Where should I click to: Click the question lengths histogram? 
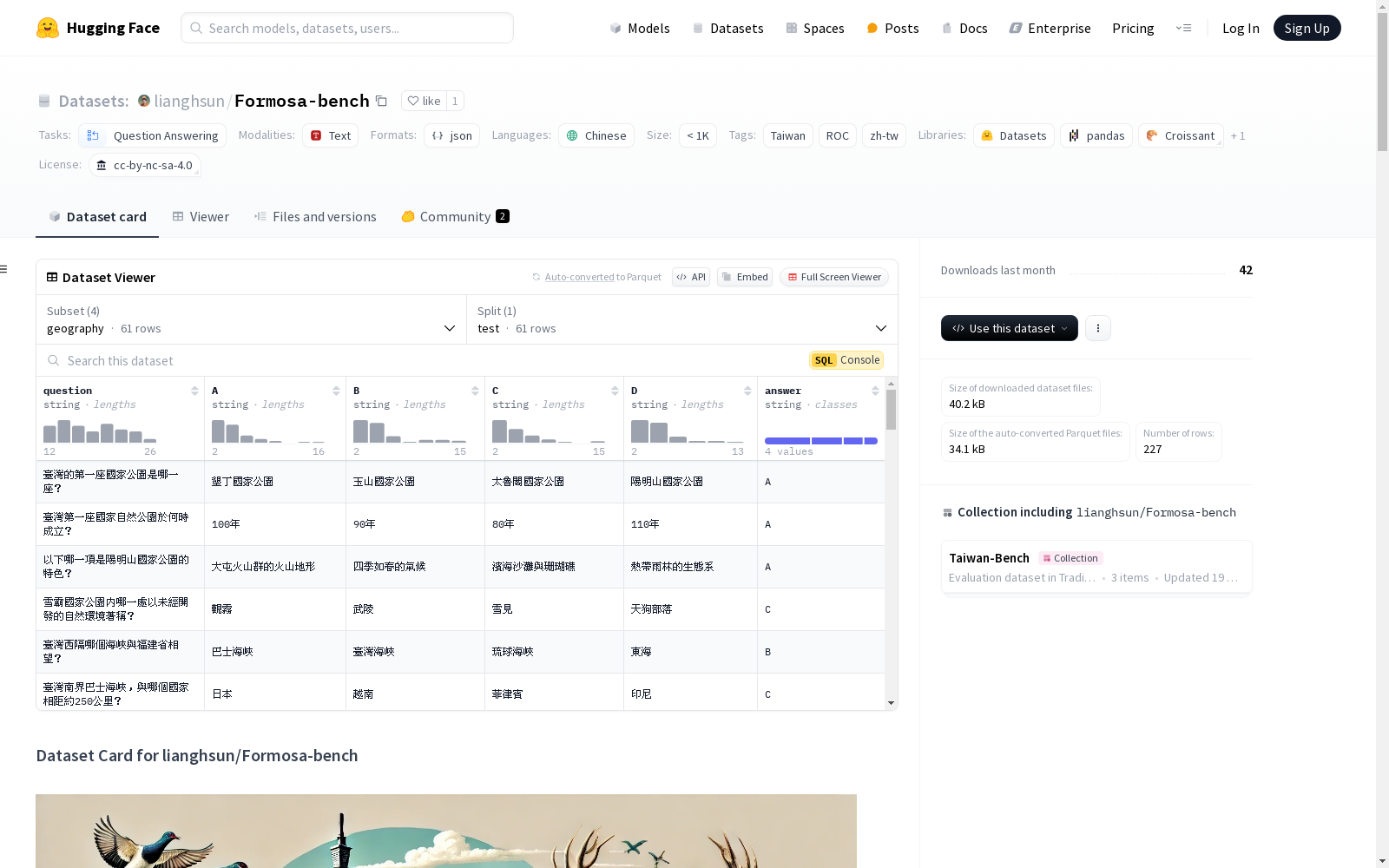pyautogui.click(x=100, y=431)
